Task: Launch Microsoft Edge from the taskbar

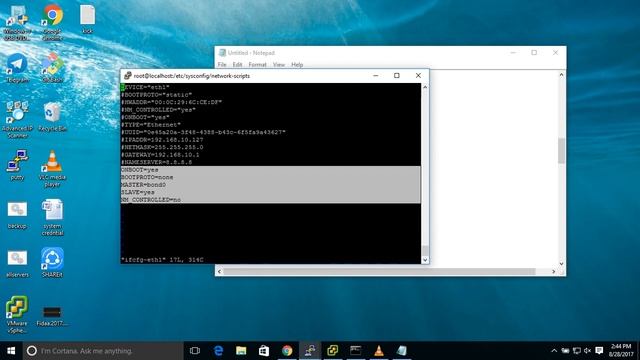Action: [218, 351]
